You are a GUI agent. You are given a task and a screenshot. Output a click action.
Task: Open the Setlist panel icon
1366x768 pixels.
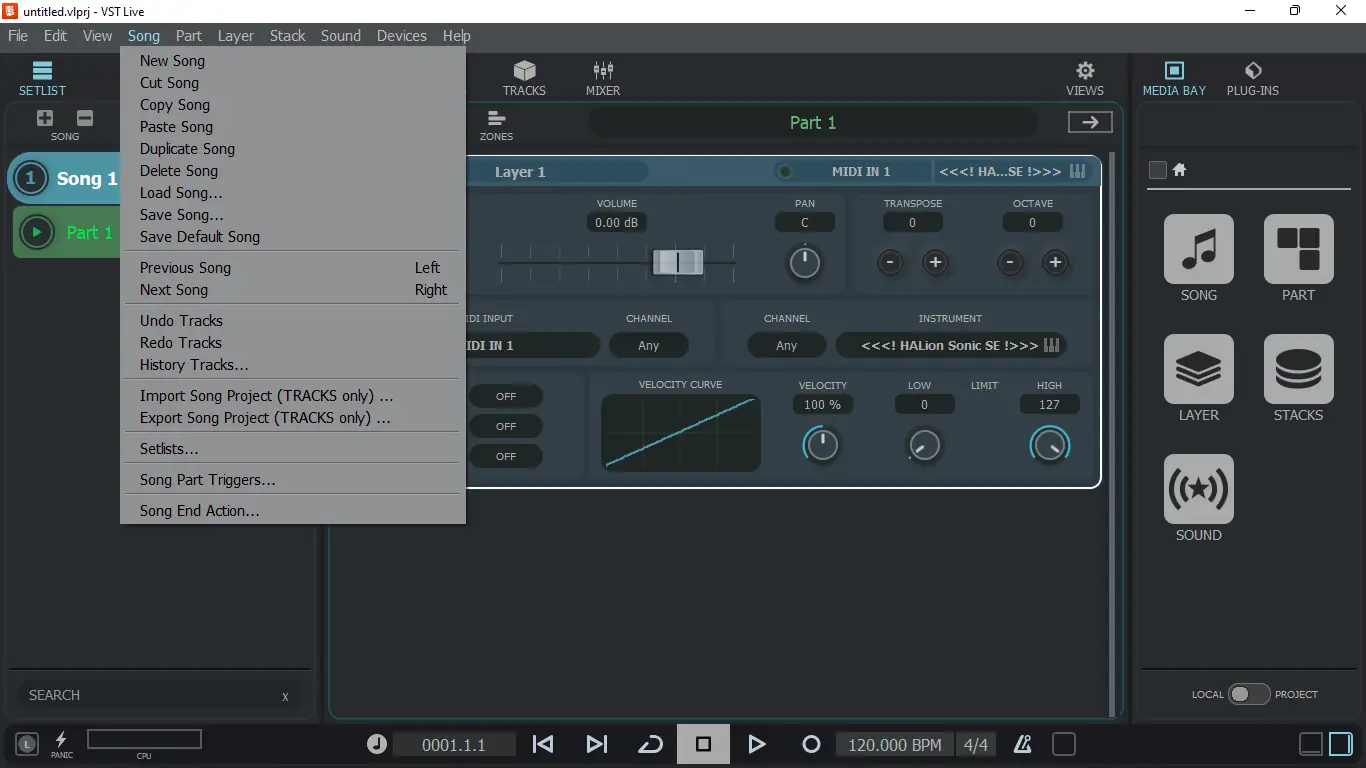[x=42, y=78]
